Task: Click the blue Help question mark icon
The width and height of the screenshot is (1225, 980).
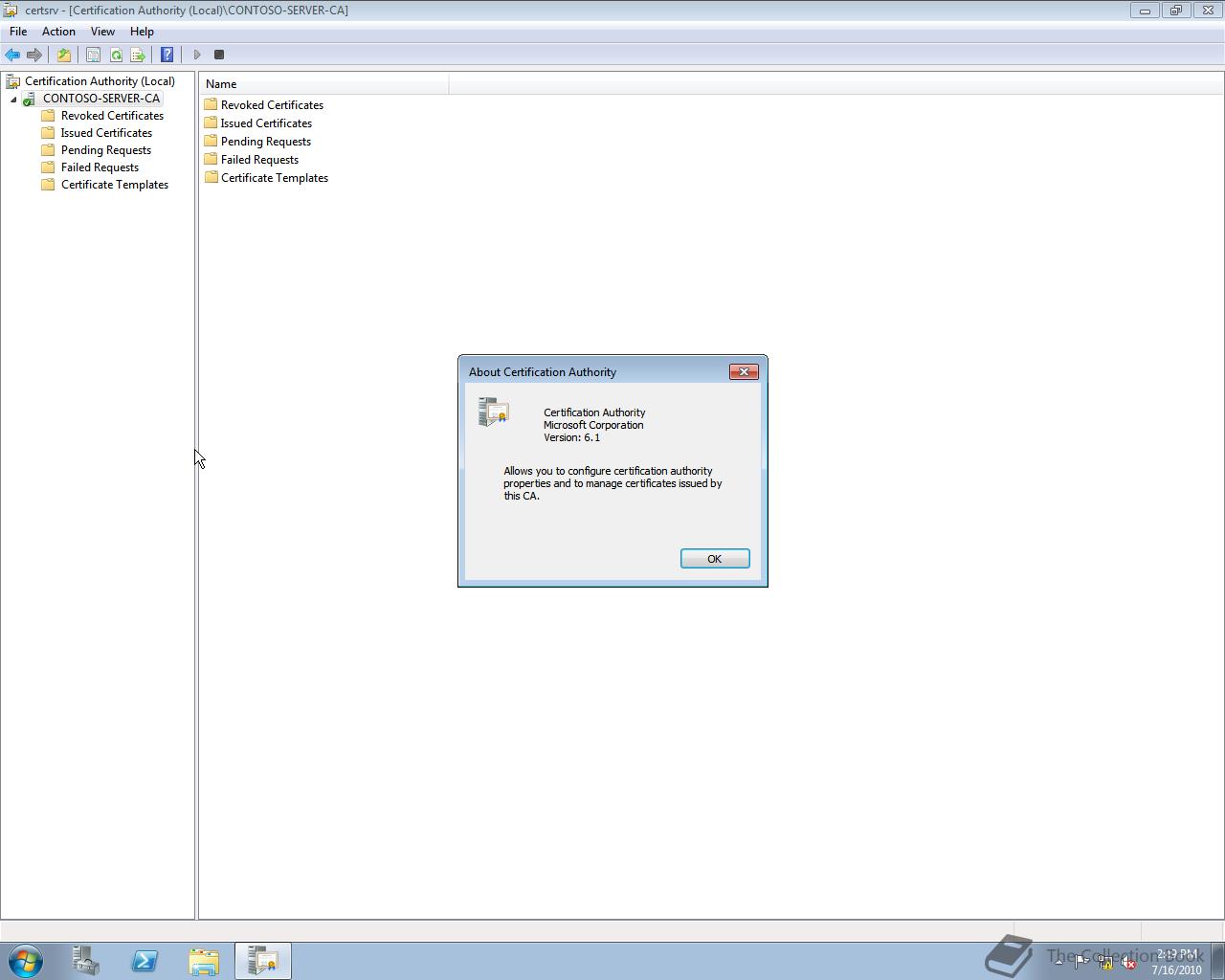Action: (x=167, y=55)
